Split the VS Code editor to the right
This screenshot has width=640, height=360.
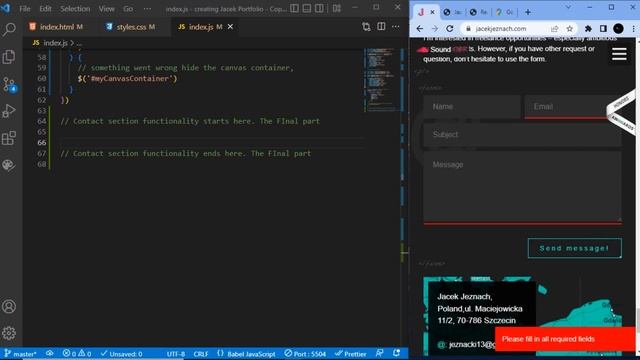click(x=381, y=27)
